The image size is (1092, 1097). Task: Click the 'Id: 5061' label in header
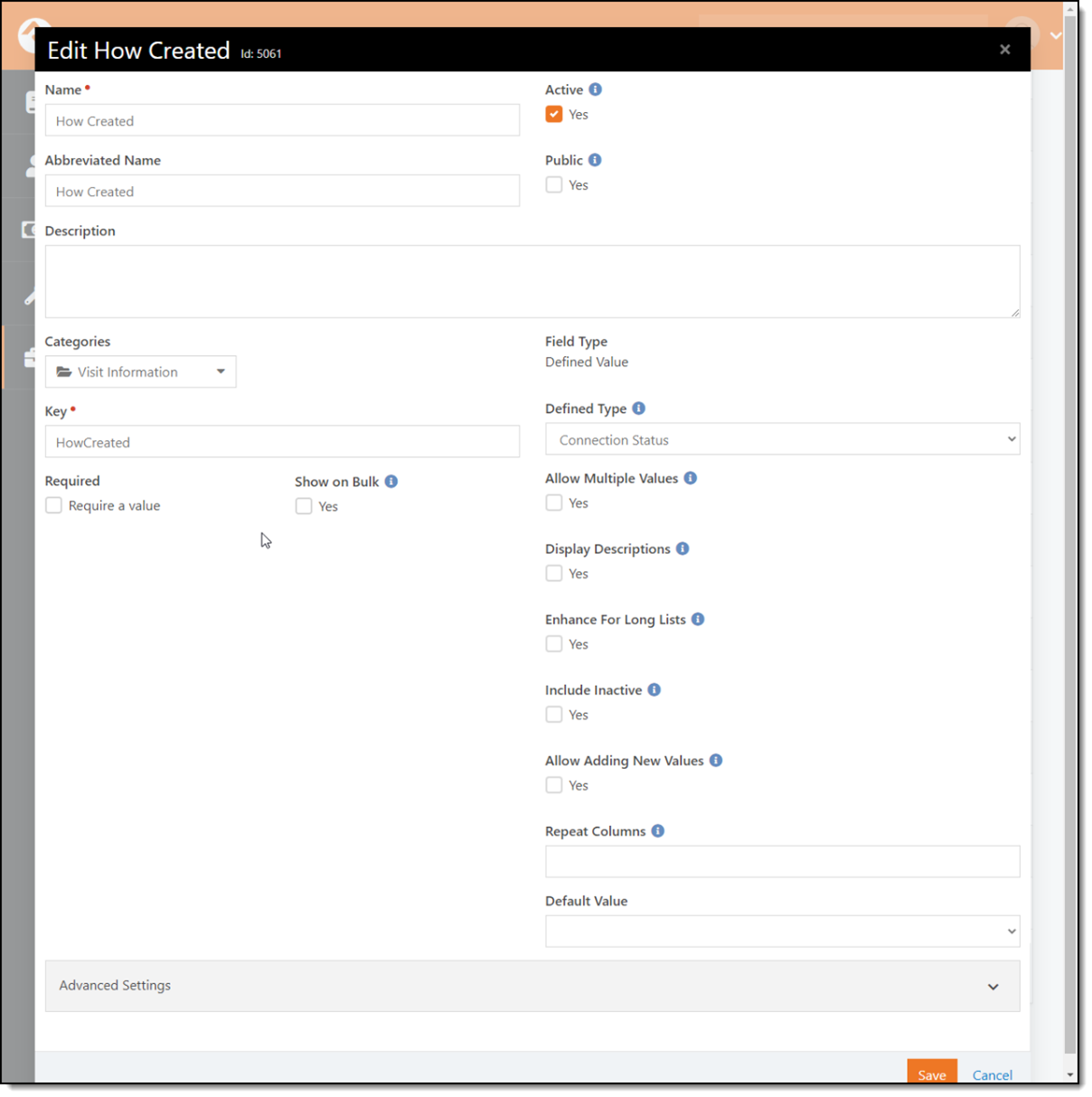coord(261,53)
